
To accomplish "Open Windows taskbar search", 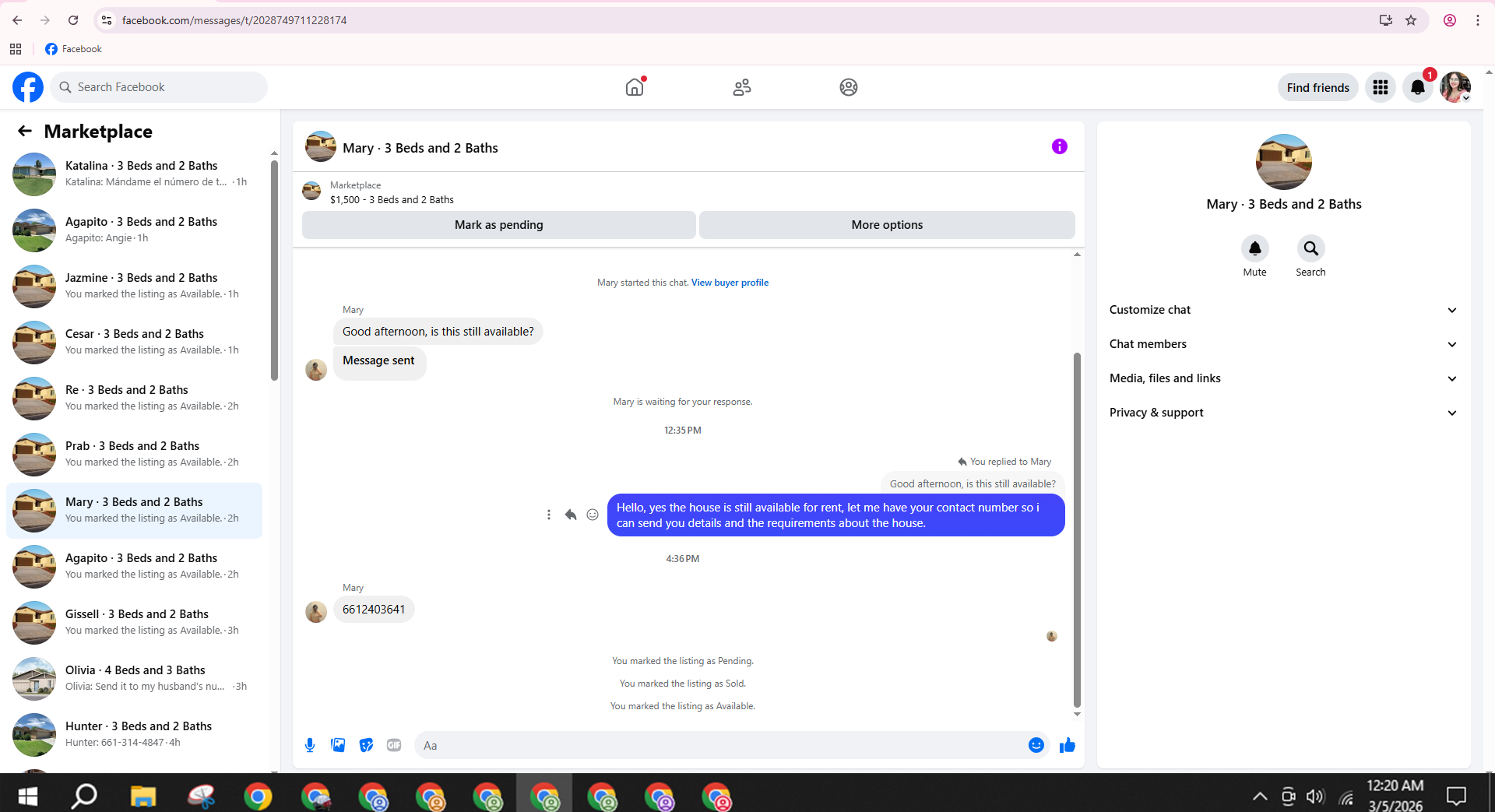I will [84, 796].
